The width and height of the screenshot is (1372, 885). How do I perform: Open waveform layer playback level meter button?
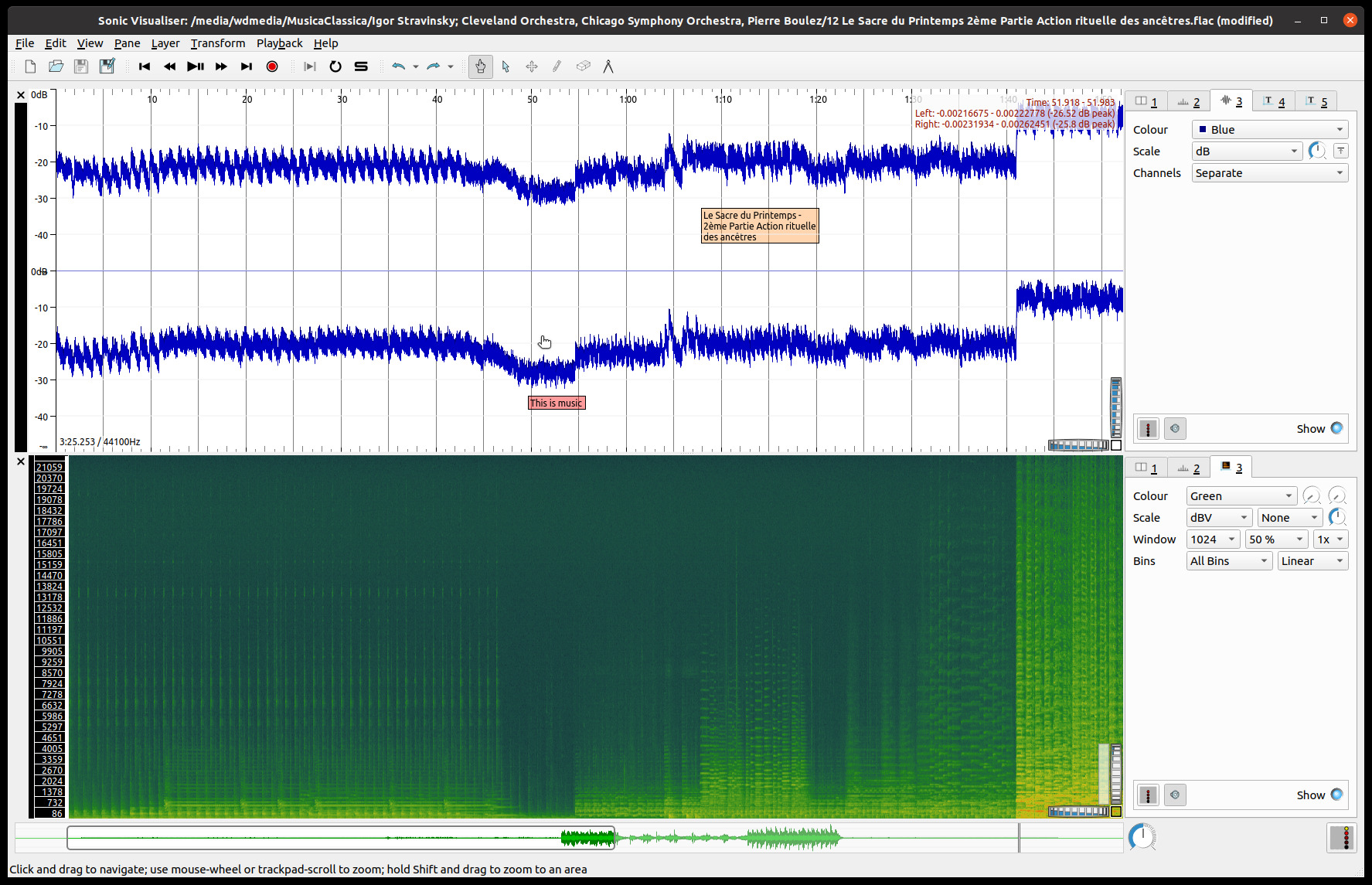[x=1149, y=428]
